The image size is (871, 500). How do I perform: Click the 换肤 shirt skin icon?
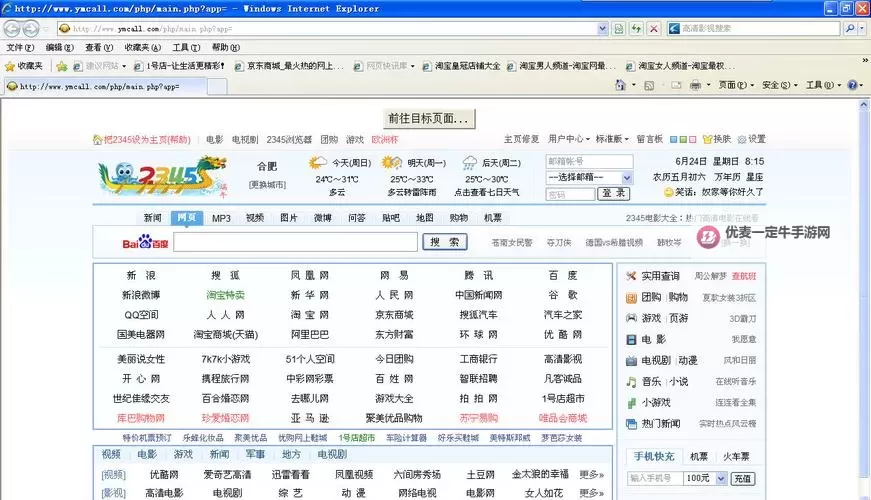[707, 139]
